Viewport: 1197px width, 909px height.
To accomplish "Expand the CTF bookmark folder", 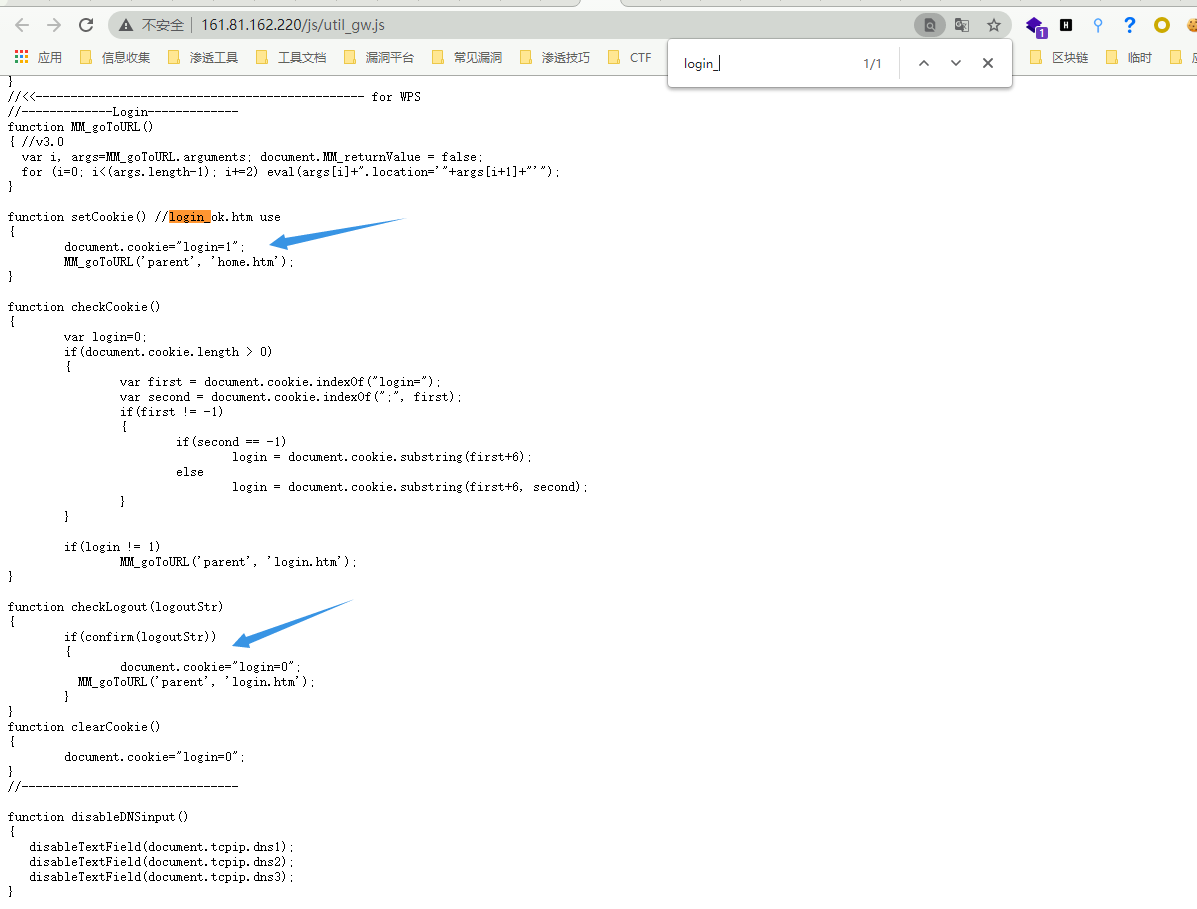I will tap(630, 57).
